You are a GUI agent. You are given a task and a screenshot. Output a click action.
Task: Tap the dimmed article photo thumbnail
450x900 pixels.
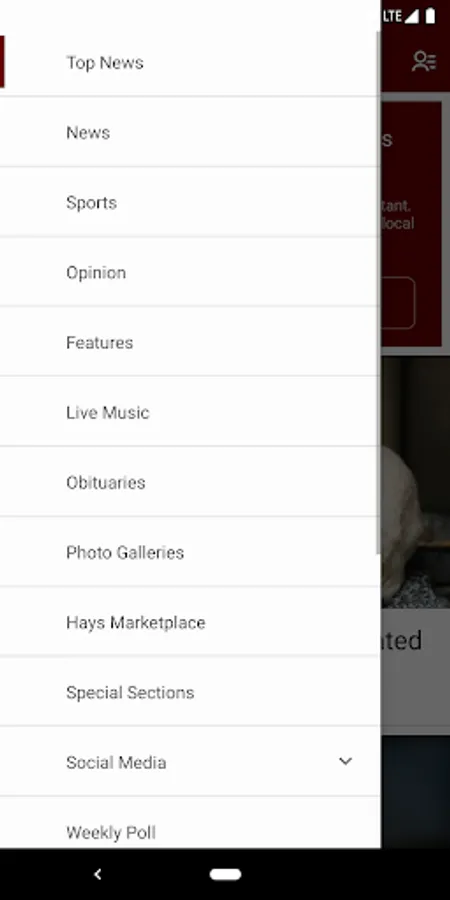tap(416, 482)
